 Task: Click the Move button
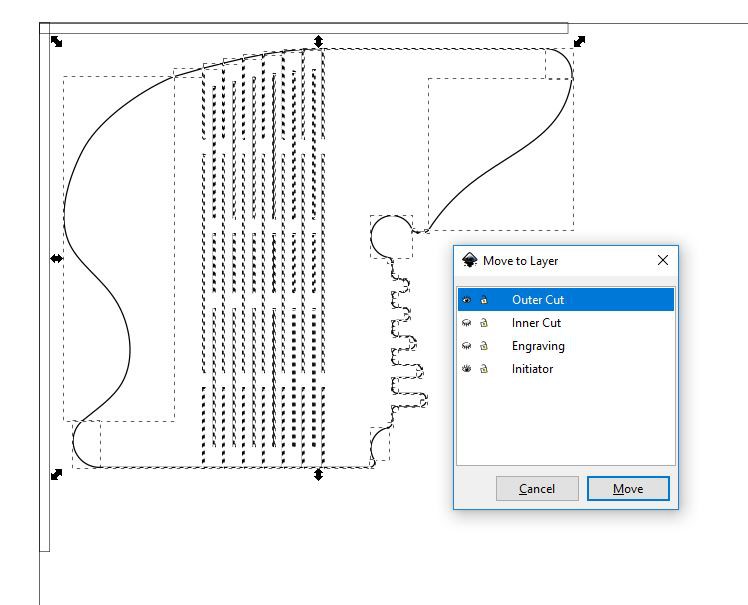pyautogui.click(x=628, y=489)
